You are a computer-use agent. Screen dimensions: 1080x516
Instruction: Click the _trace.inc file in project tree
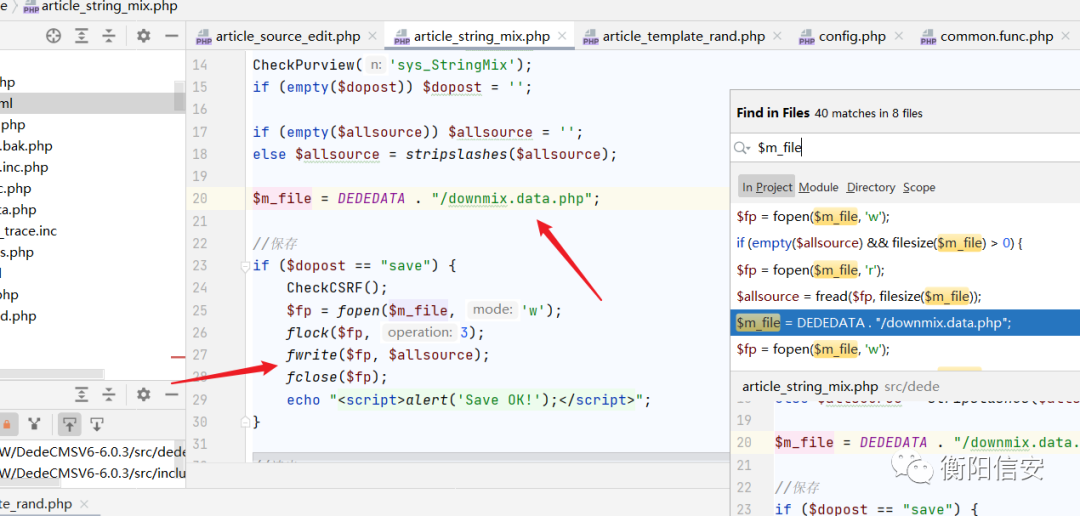click(28, 231)
